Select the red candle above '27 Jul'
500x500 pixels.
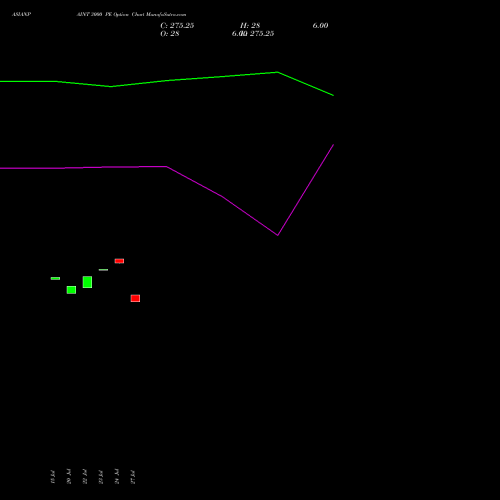coord(135,298)
